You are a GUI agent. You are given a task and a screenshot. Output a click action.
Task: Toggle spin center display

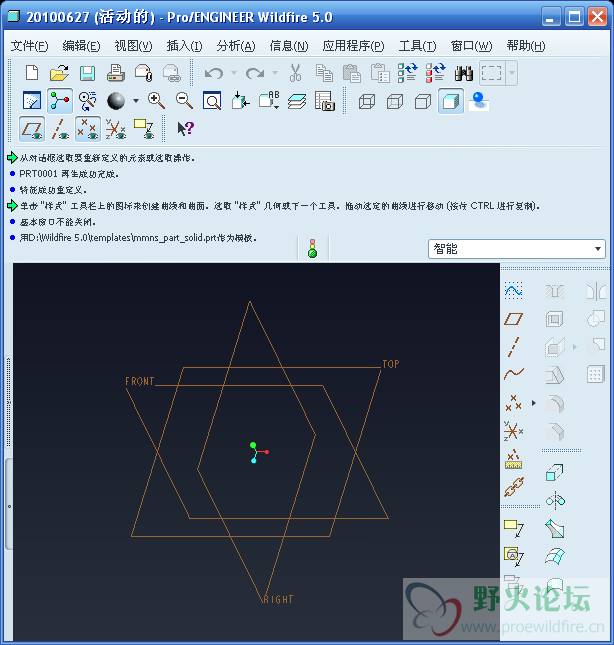coord(60,101)
